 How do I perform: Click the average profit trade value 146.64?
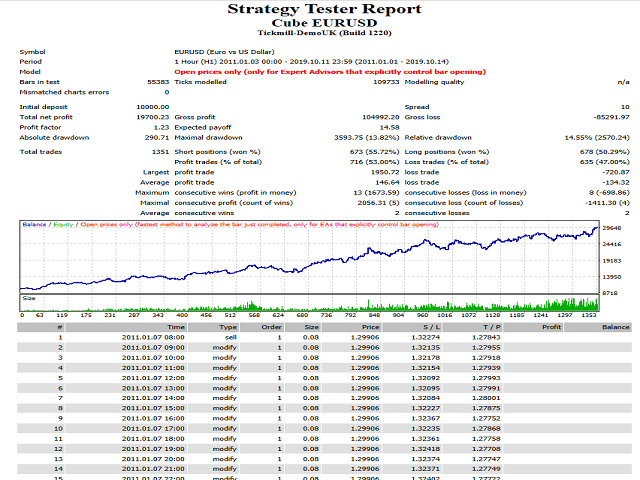pyautogui.click(x=387, y=182)
